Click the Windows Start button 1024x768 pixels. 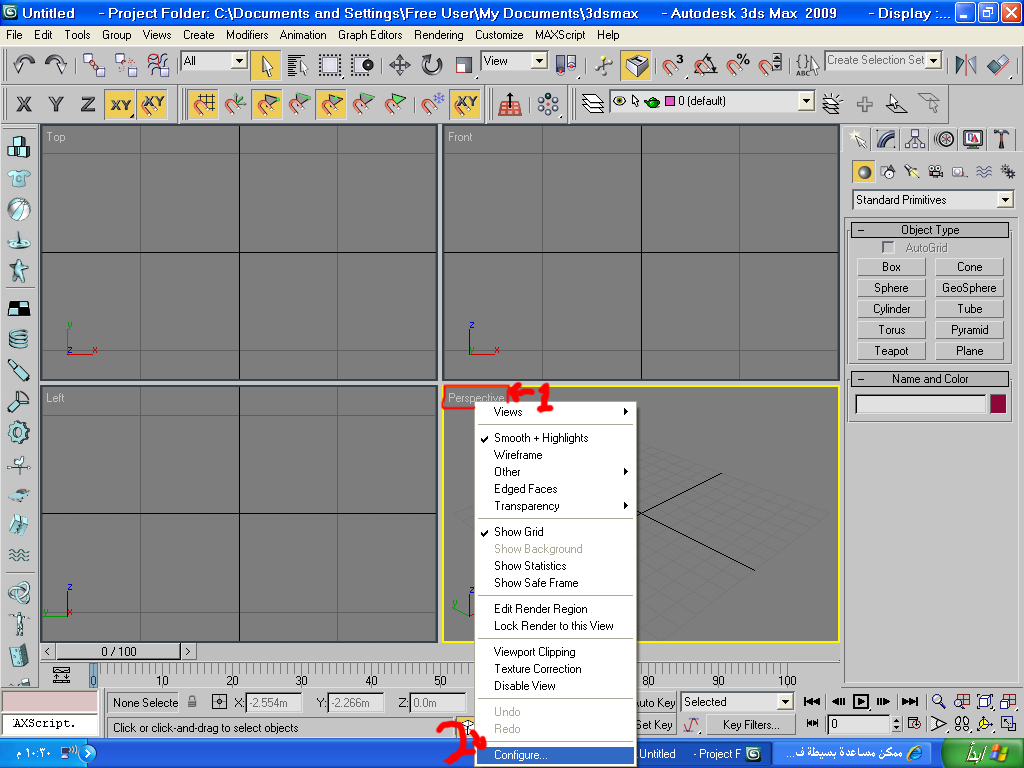click(x=982, y=754)
